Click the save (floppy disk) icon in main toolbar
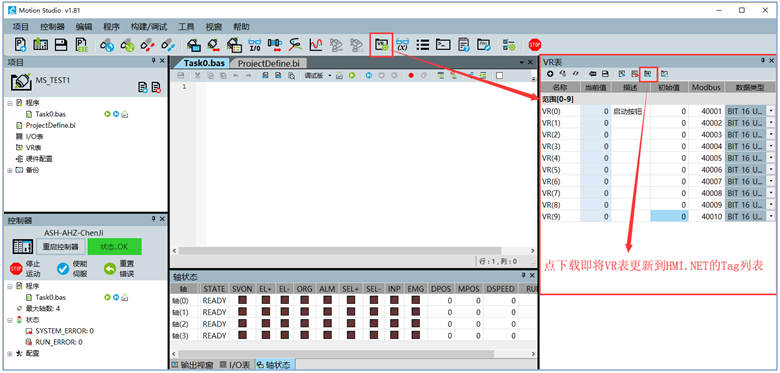This screenshot has height=373, width=780. [61, 45]
